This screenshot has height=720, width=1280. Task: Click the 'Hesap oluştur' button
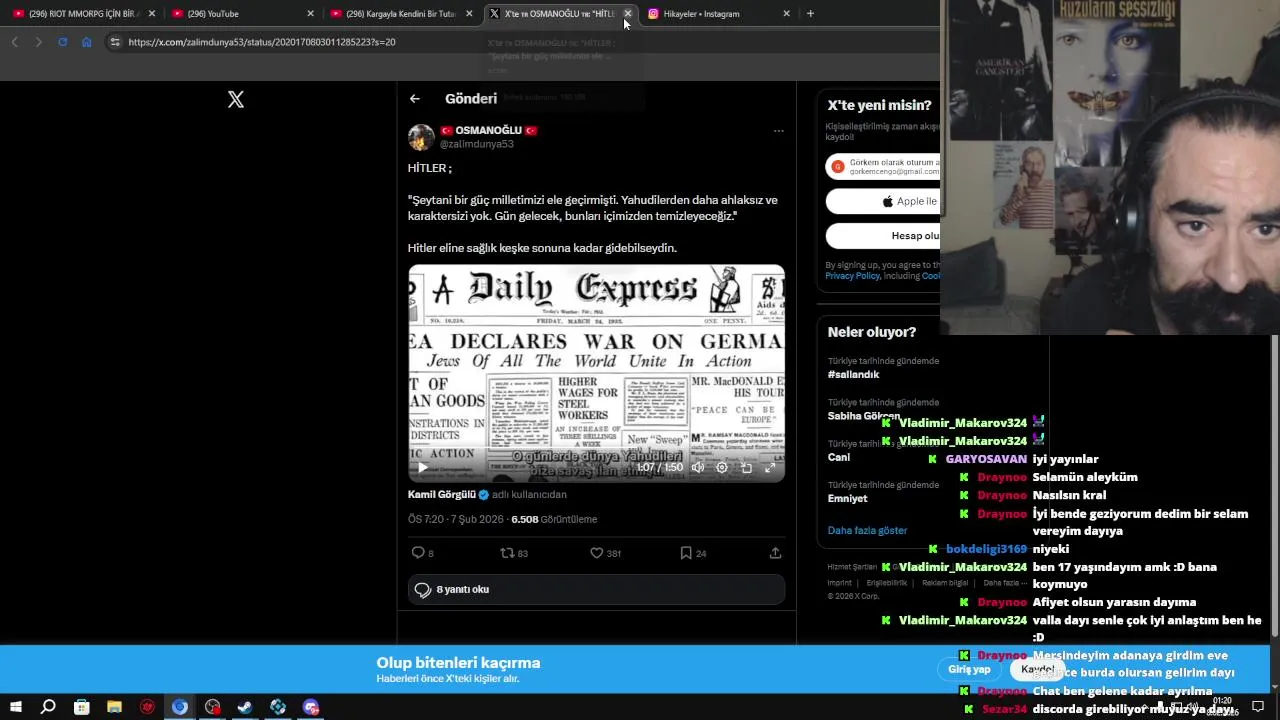pyautogui.click(x=883, y=236)
